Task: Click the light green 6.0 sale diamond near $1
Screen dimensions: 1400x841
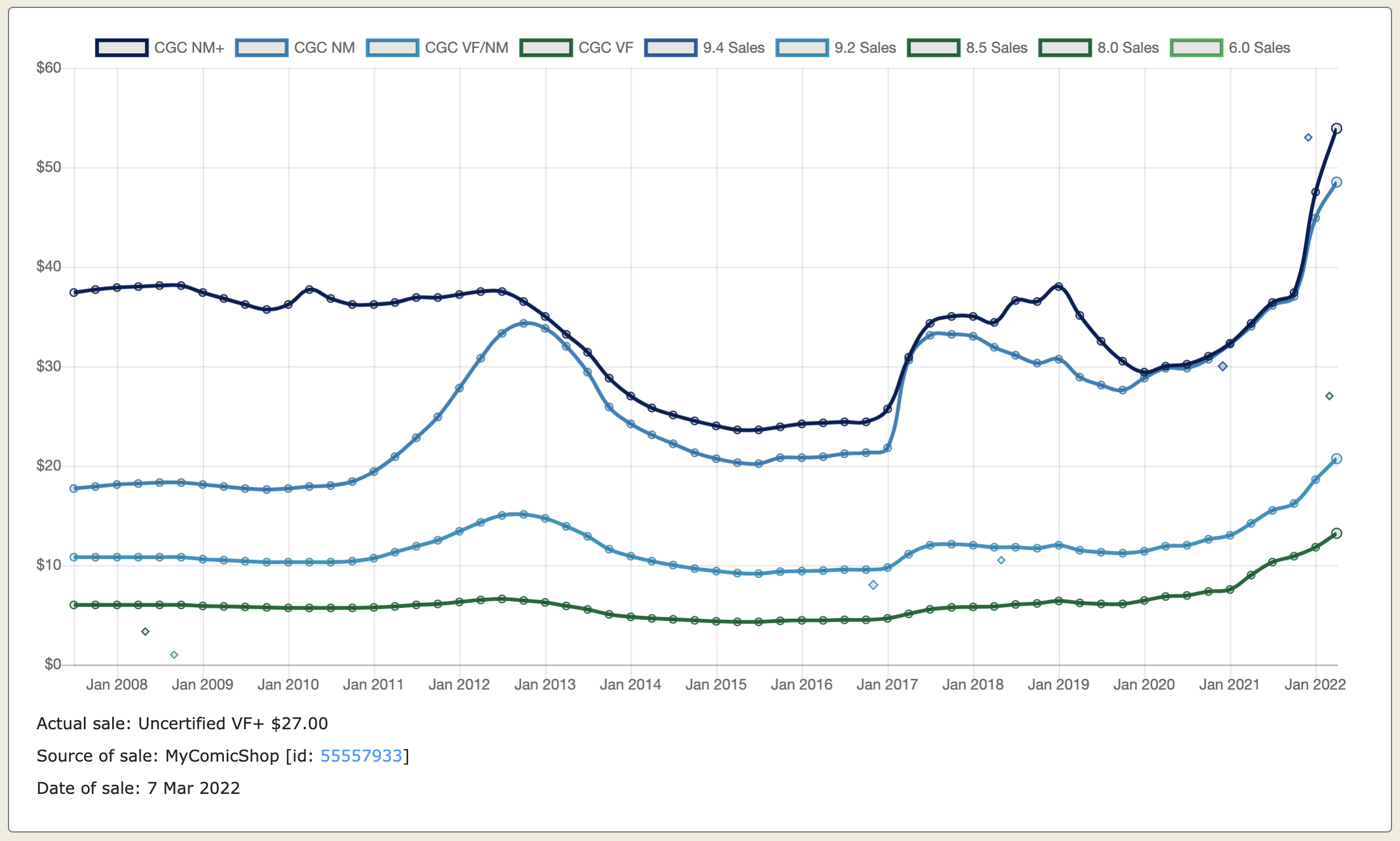Action: click(x=174, y=655)
